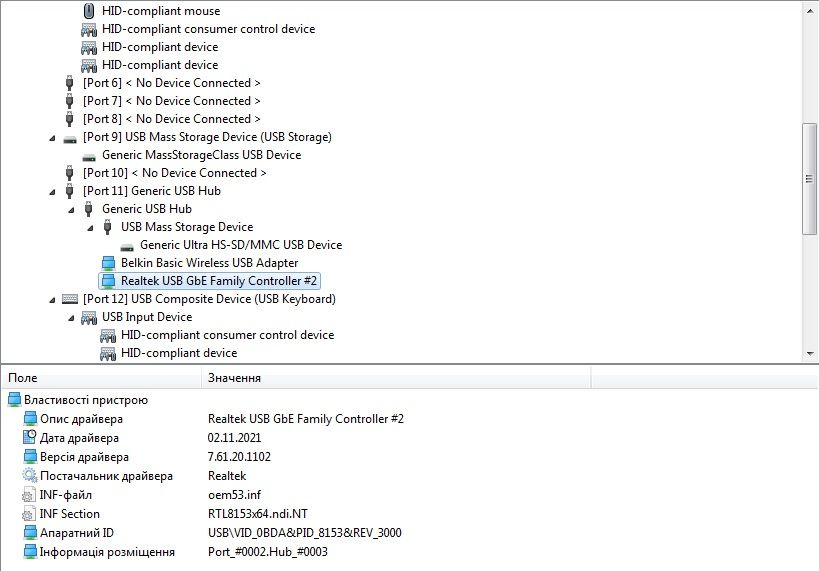The height and width of the screenshot is (571, 819).
Task: Click the Port 10 USB plug icon
Action: tap(69, 173)
